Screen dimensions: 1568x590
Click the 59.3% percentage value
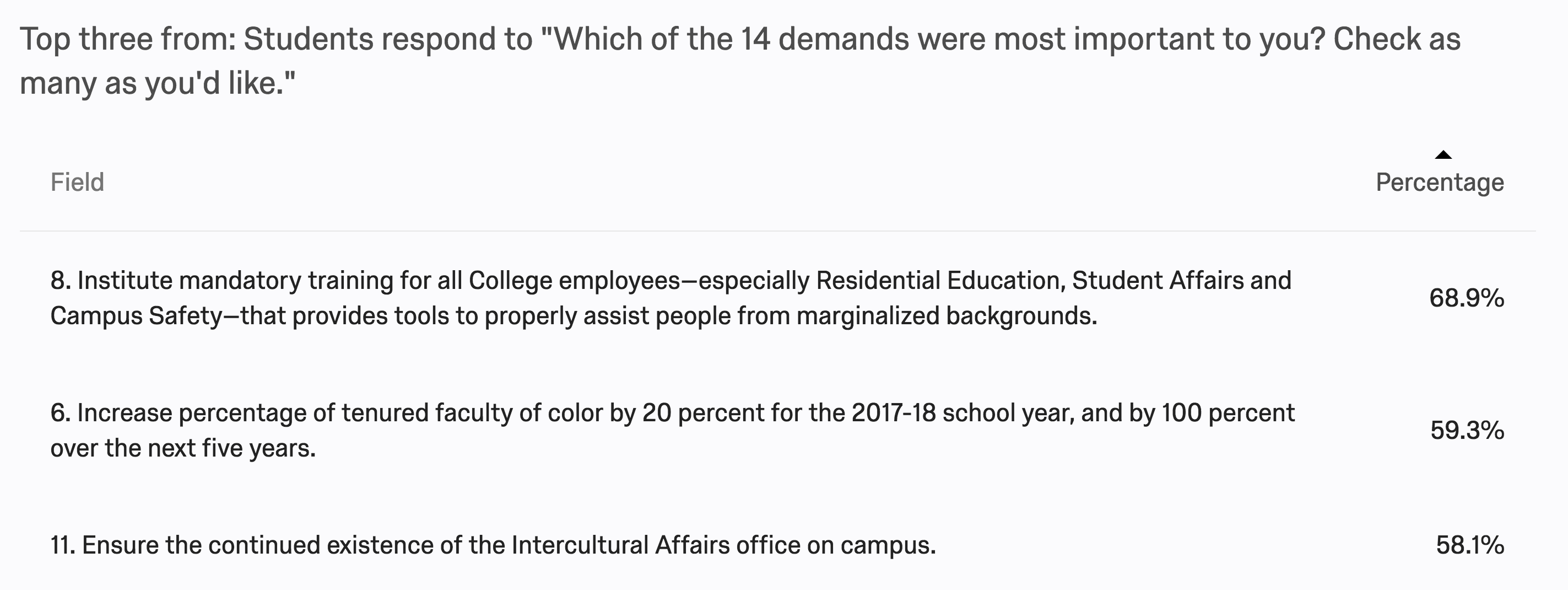1467,430
